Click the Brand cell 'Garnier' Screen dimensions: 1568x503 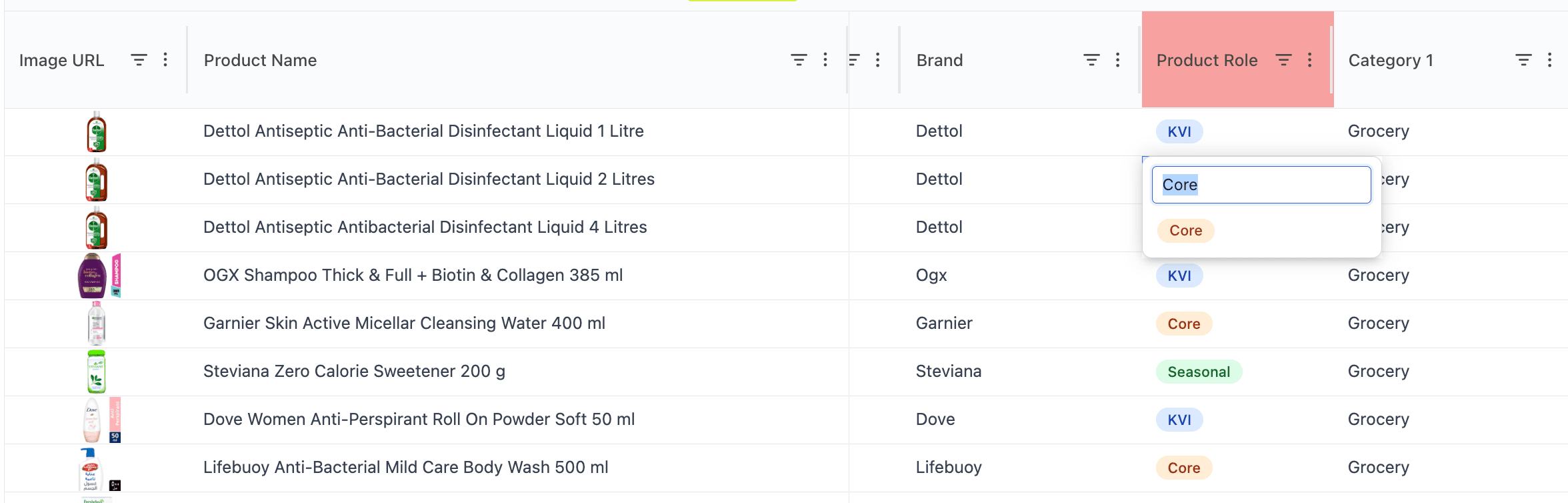click(944, 324)
